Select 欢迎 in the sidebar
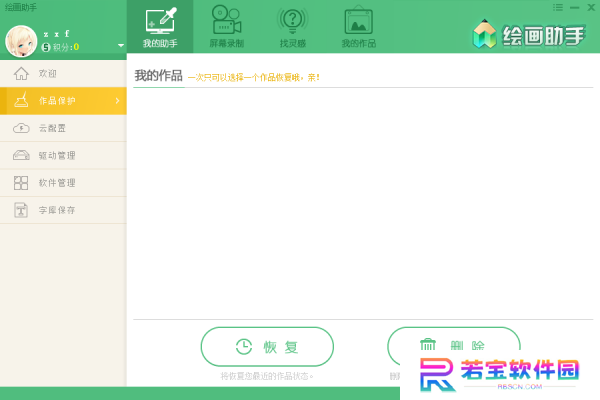 [63, 73]
